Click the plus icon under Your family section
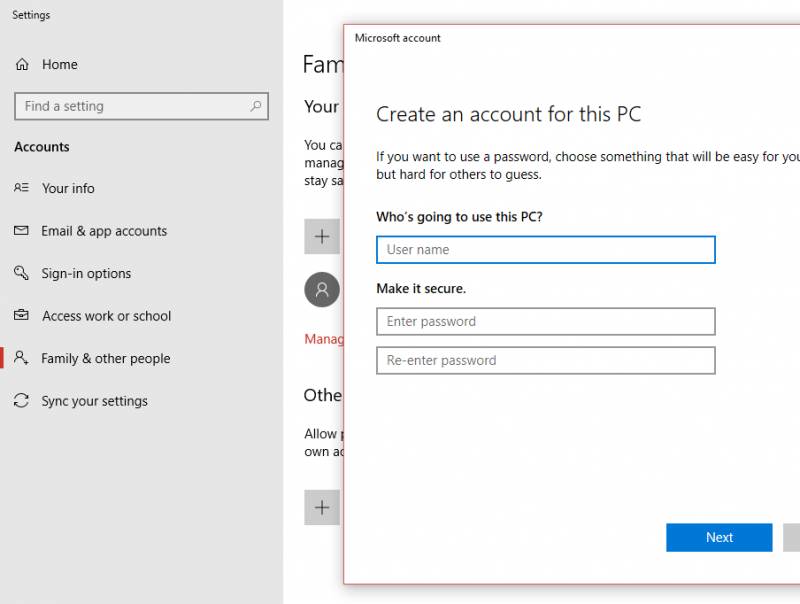This screenshot has height=604, width=800. click(x=322, y=237)
